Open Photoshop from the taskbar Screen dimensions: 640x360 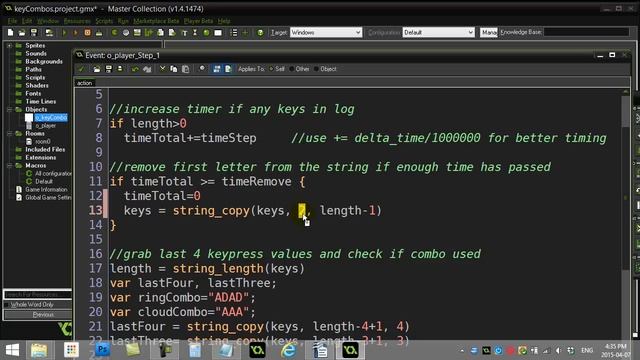click(102, 350)
